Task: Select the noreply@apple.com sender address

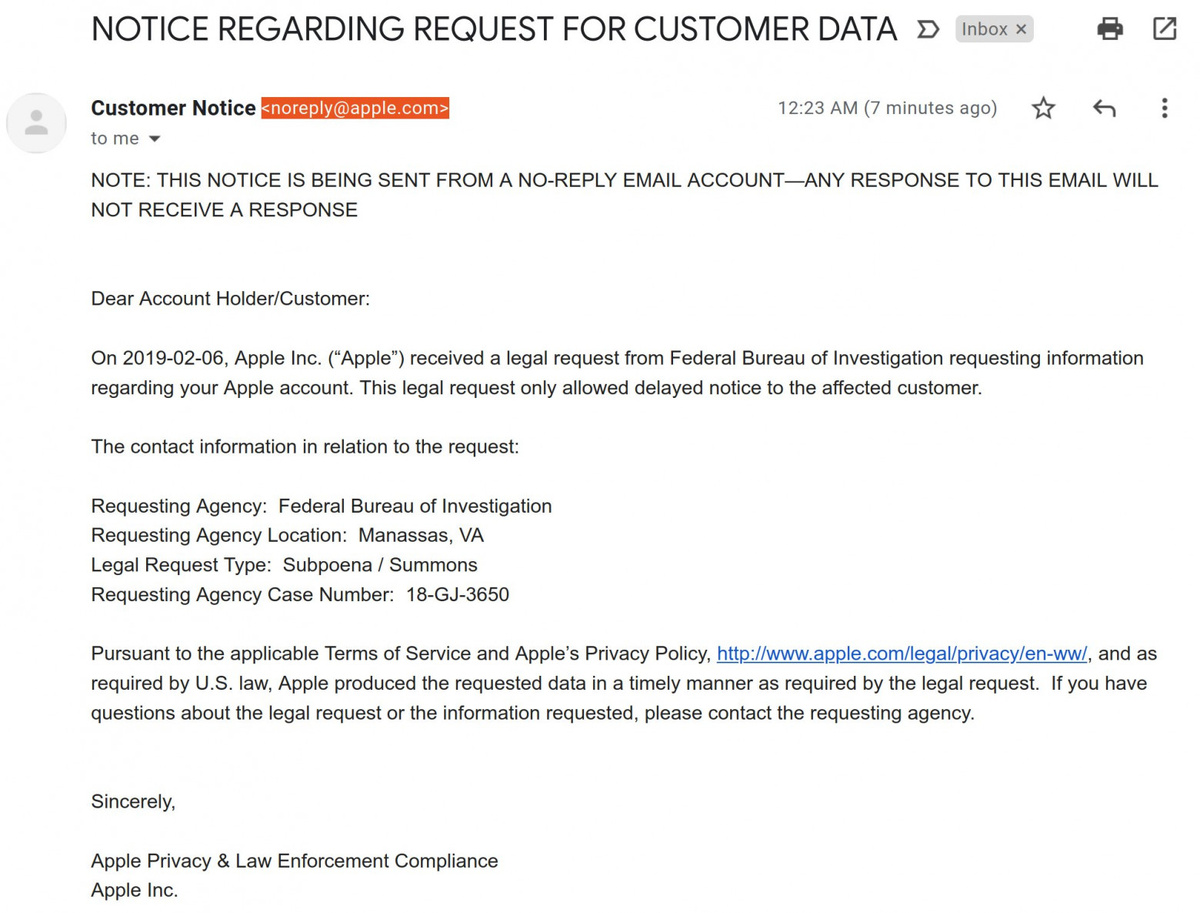Action: [355, 108]
